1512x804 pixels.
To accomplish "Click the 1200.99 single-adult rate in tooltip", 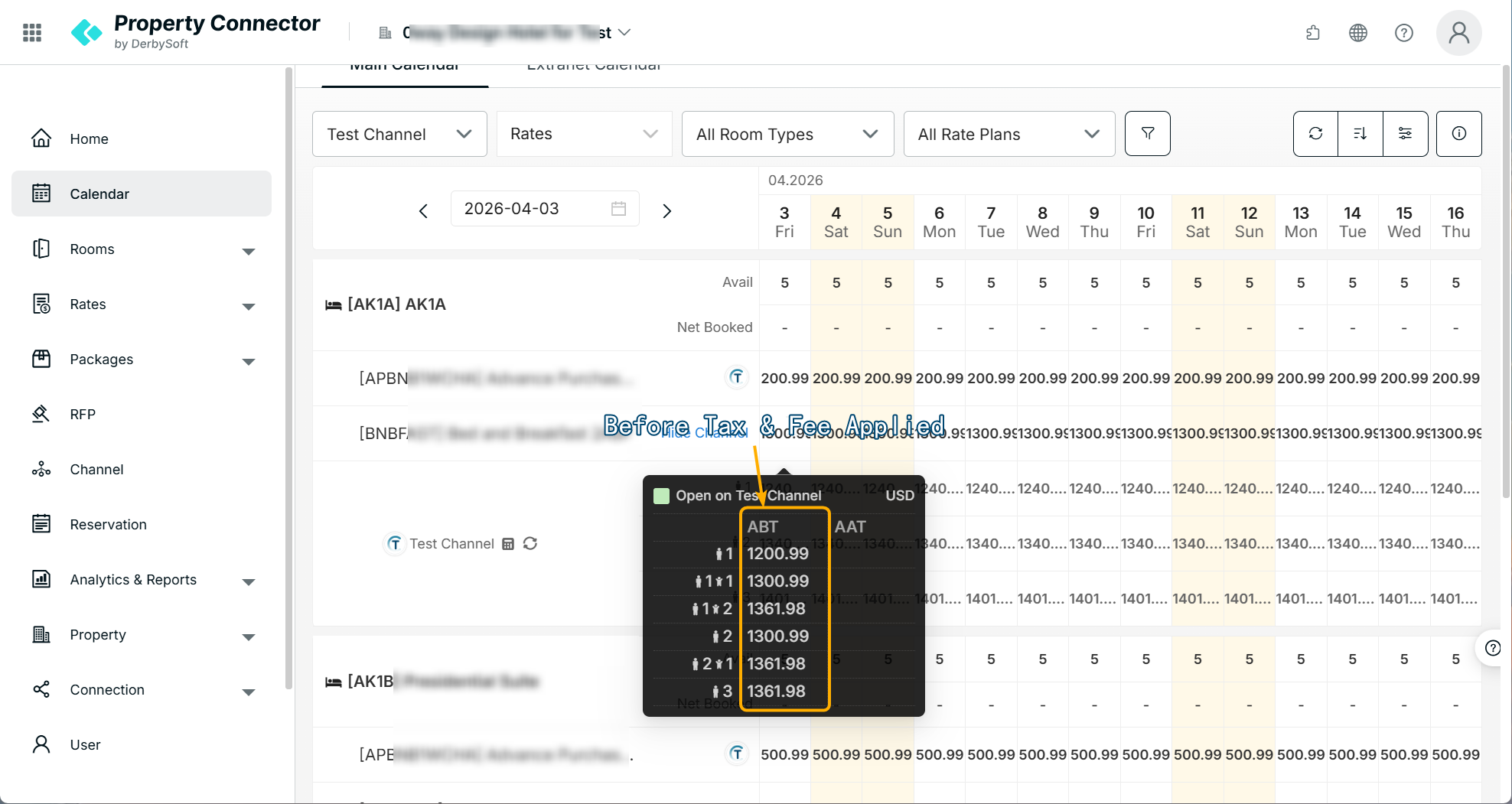I will pyautogui.click(x=777, y=554).
